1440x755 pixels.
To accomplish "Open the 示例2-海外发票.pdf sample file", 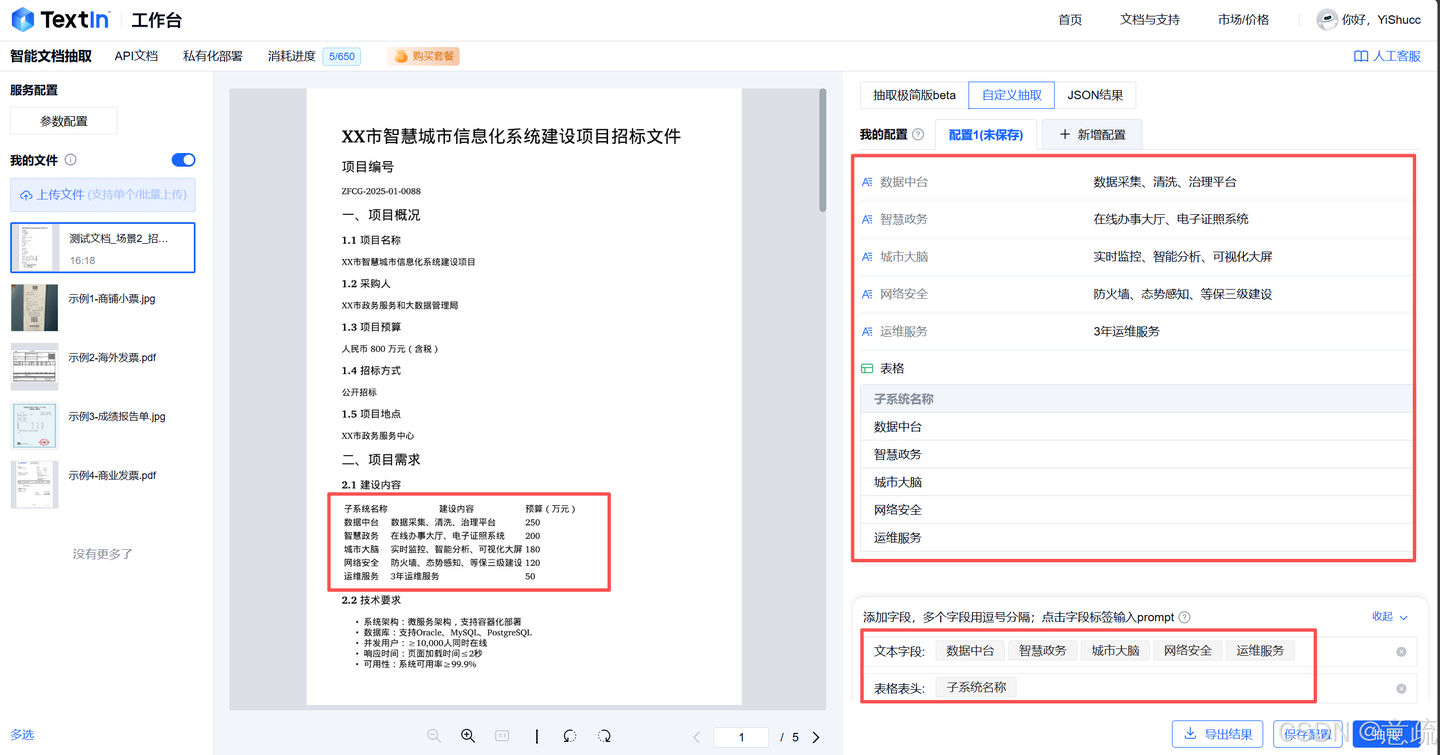I will (103, 366).
